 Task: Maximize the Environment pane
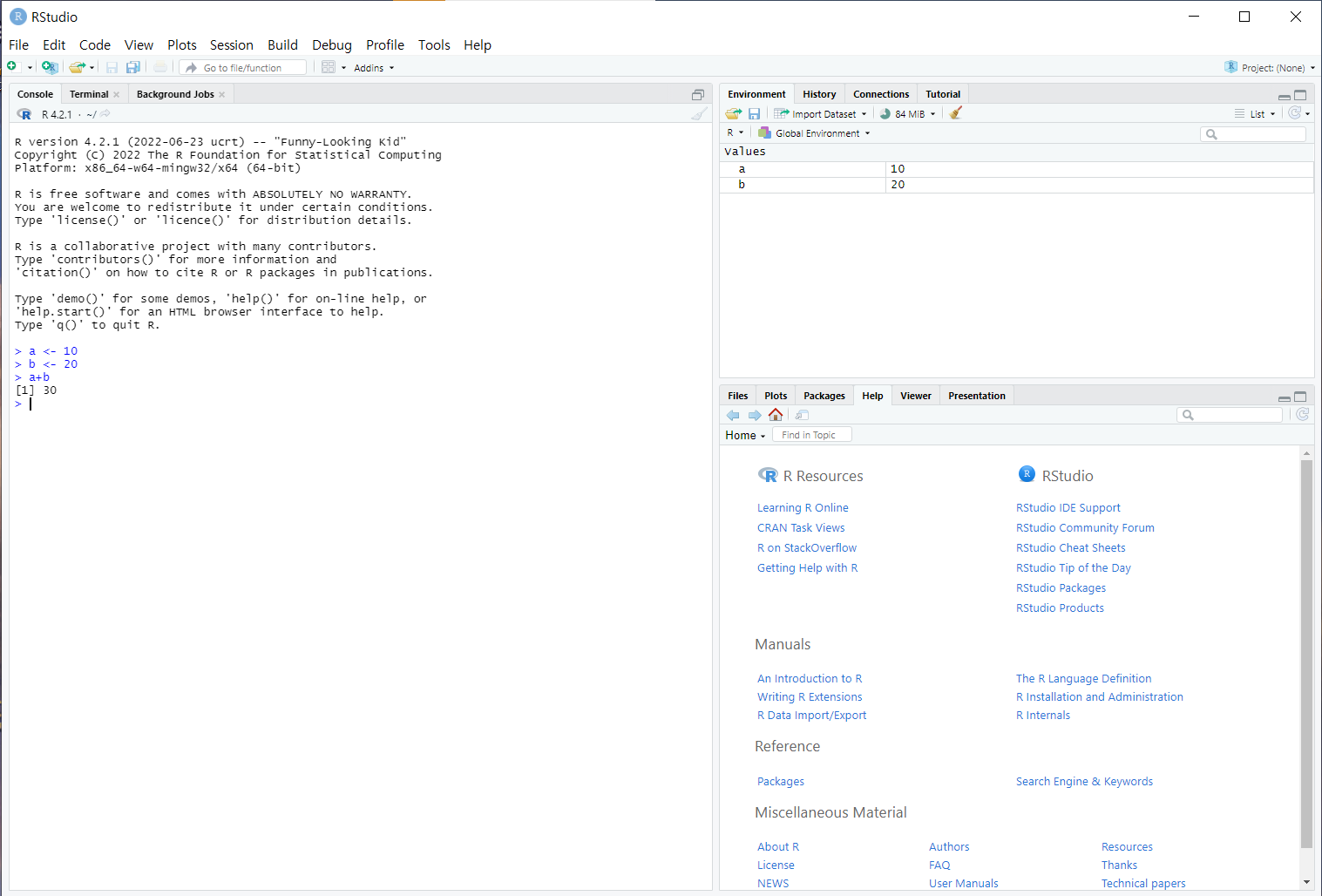[x=1300, y=95]
